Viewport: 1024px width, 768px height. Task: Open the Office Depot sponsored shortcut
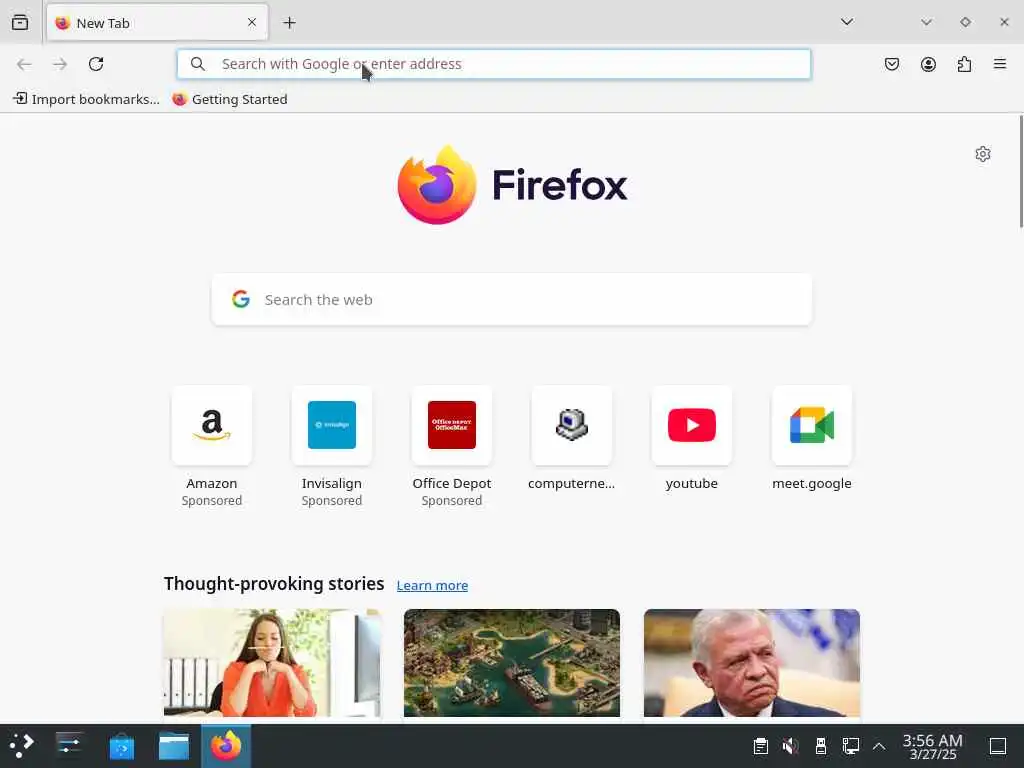click(x=452, y=447)
